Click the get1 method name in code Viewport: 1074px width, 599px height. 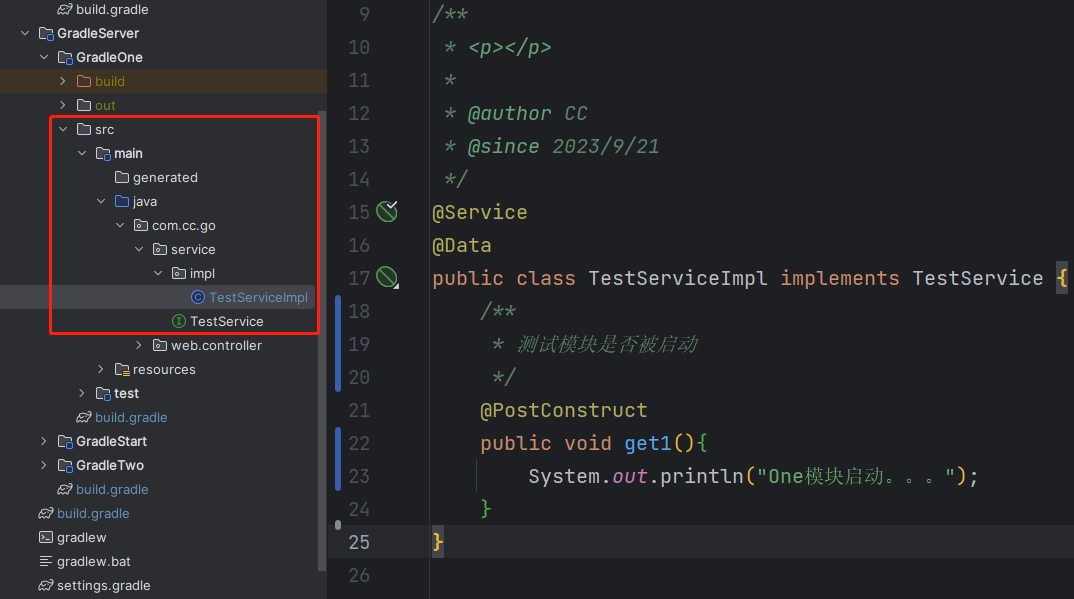(648, 443)
